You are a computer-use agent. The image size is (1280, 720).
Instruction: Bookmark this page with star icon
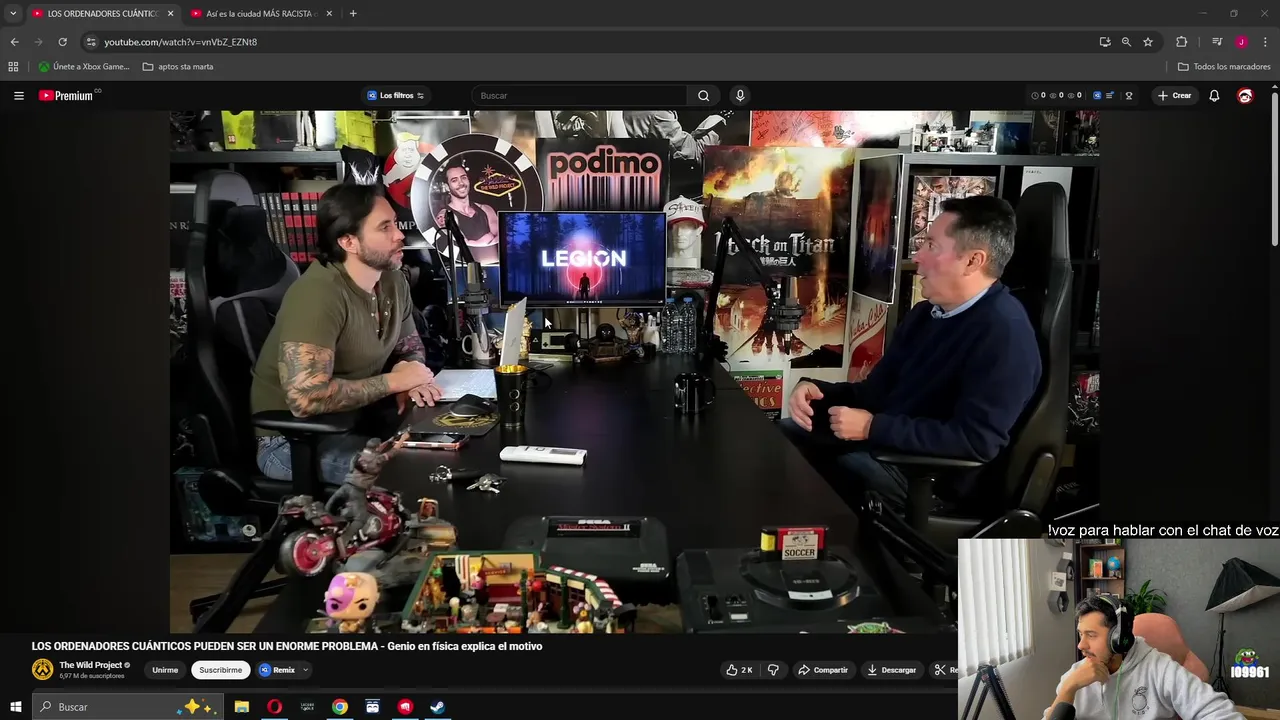[x=1148, y=42]
